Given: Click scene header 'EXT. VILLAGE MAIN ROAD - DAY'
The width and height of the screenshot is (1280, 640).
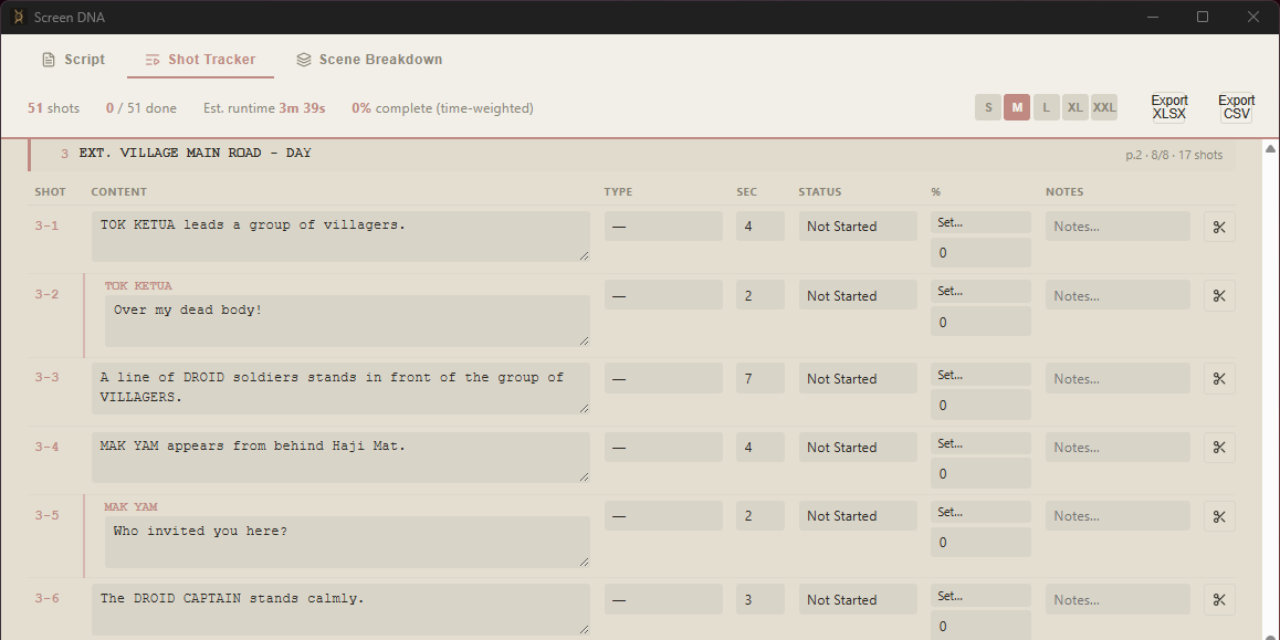Looking at the screenshot, I should tap(195, 153).
